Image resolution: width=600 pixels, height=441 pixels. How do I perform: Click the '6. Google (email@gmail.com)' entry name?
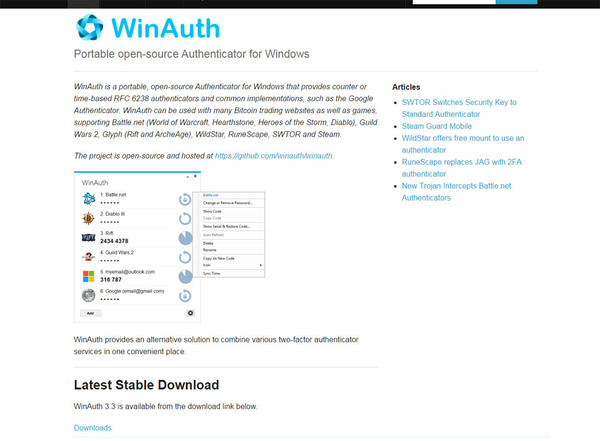(x=132, y=291)
